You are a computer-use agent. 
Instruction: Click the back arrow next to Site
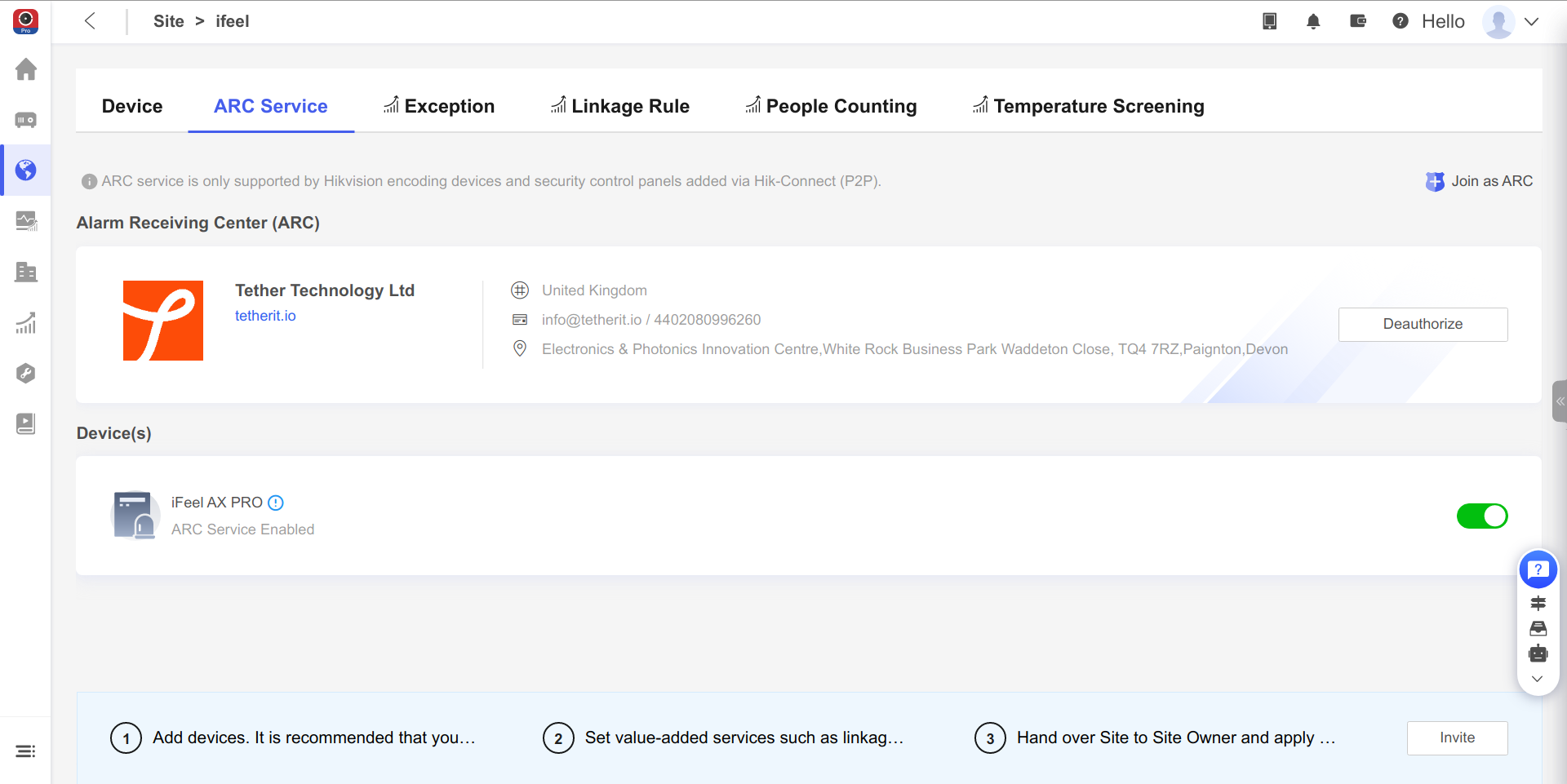coord(91,21)
